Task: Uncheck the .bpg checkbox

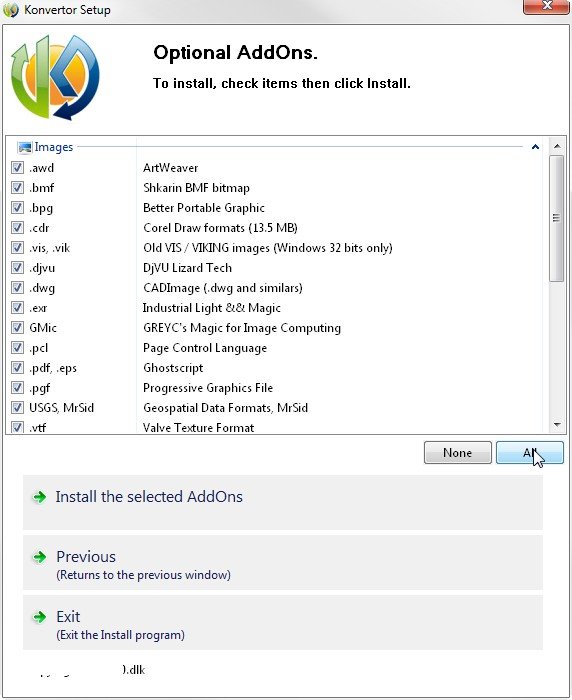Action: (17, 208)
